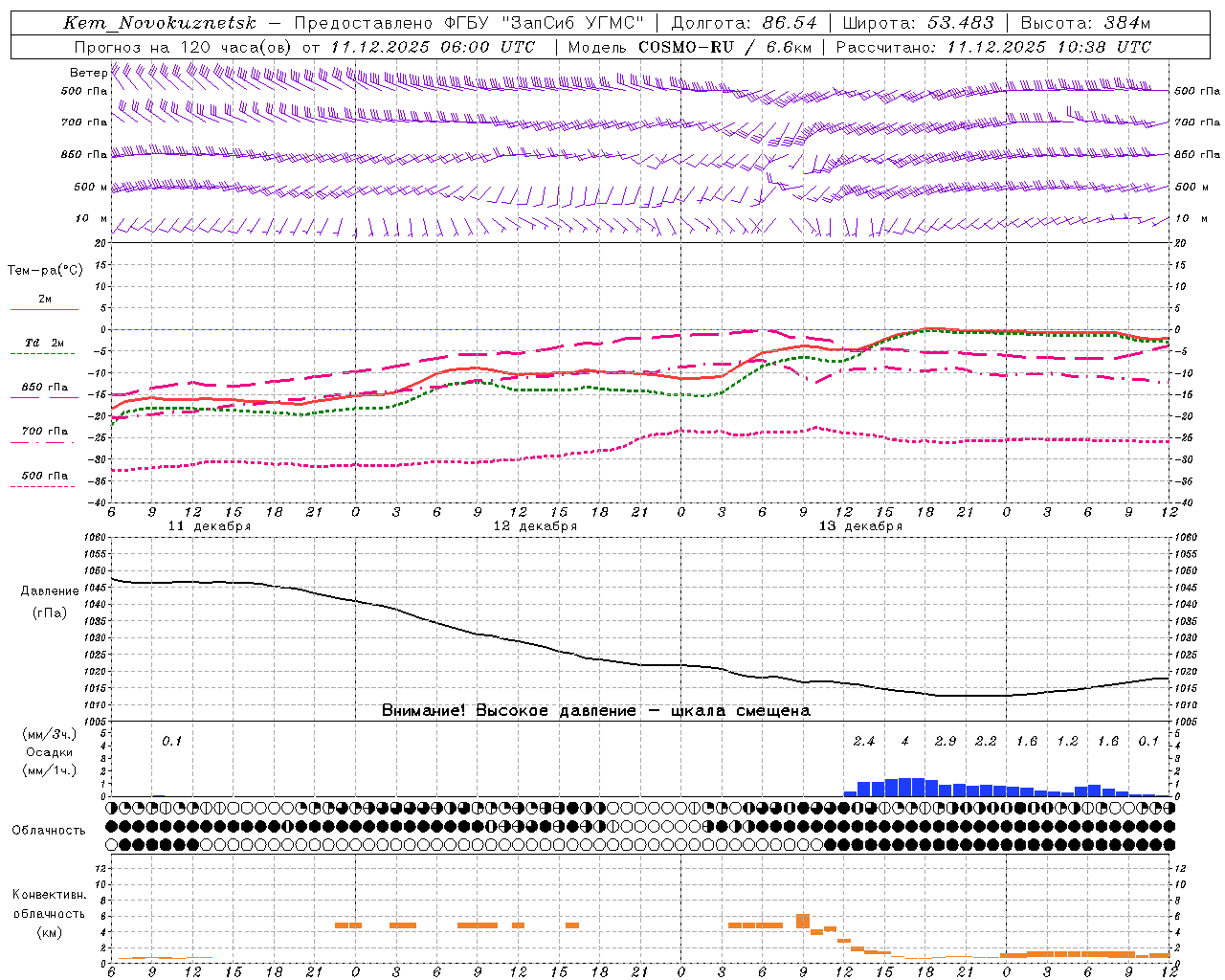Click forecast start time 11.12.2025 06:00 UTC

(x=433, y=47)
